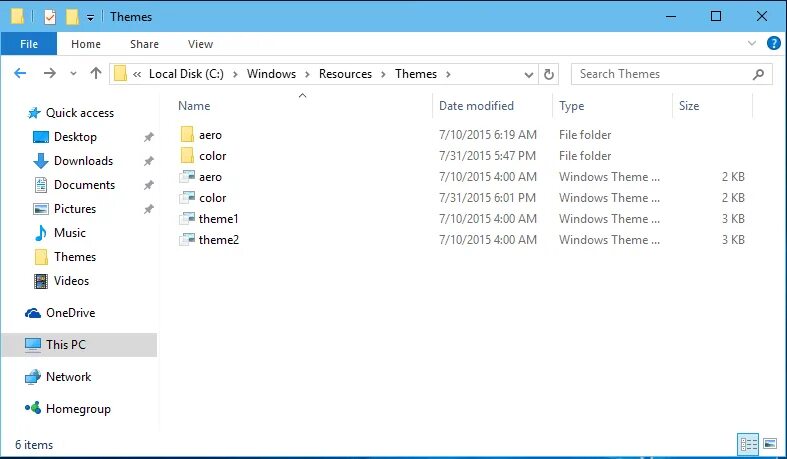This screenshot has height=459, width=787.
Task: Click the Properties icon in quick access toolbar
Action: [x=50, y=17]
